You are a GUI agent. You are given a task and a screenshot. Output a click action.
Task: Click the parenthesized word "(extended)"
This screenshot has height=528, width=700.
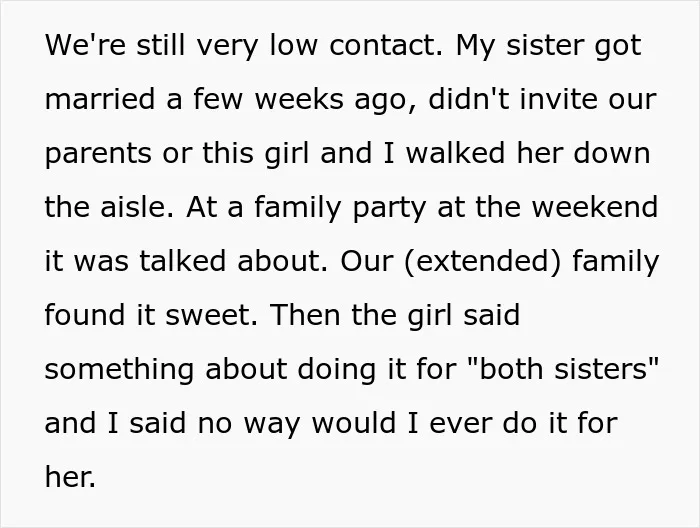click(482, 261)
